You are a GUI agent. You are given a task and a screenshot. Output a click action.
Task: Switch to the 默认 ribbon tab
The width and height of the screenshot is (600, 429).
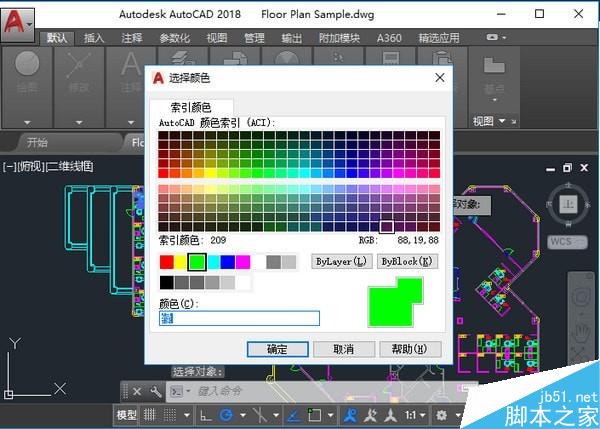pyautogui.click(x=57, y=38)
